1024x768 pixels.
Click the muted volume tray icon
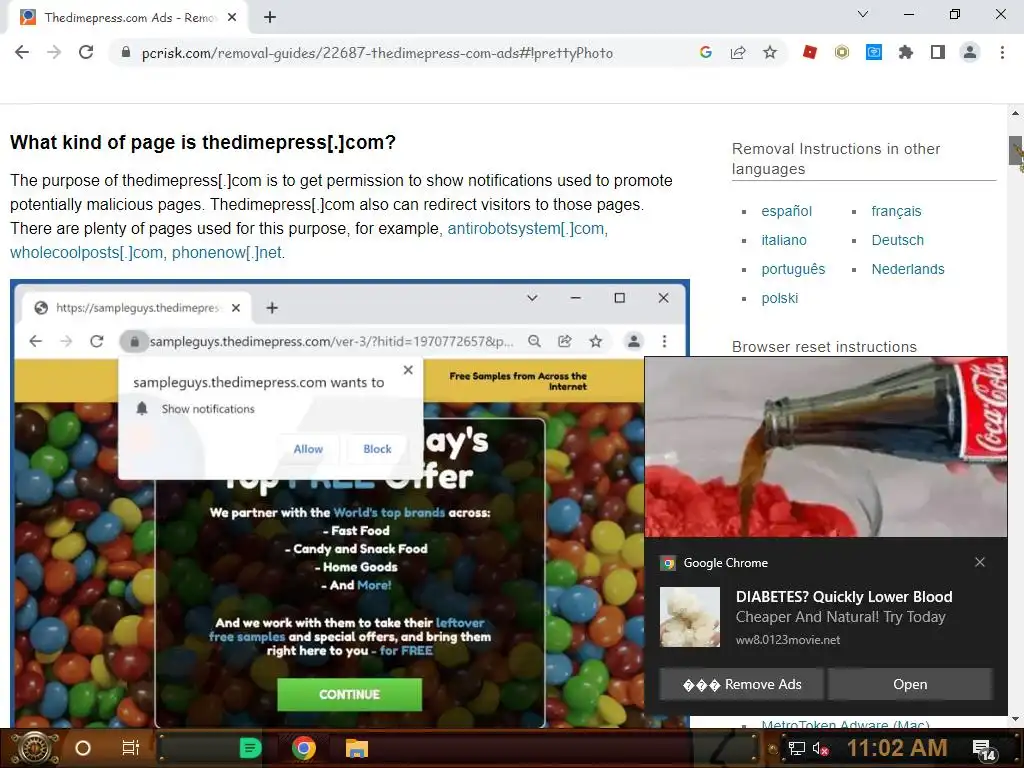(x=821, y=748)
